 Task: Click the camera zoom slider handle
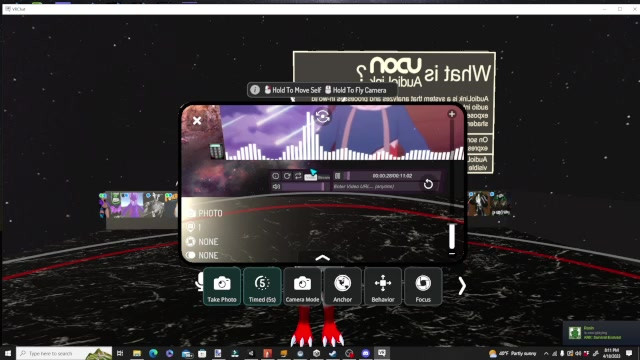click(x=452, y=236)
